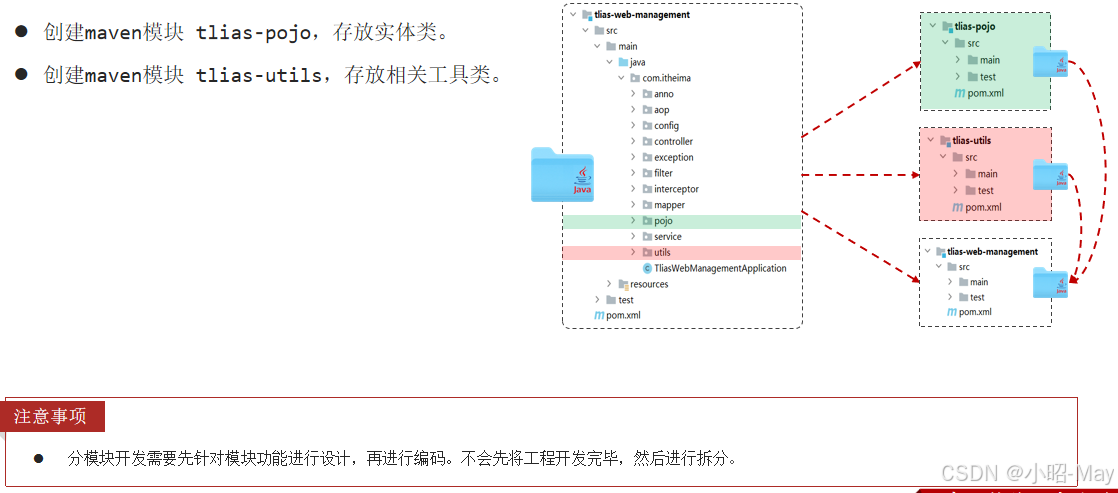Click the bullet text mentioning tlias-pojo 存放实体类
This screenshot has width=1118, height=493.
pyautogui.click(x=249, y=33)
